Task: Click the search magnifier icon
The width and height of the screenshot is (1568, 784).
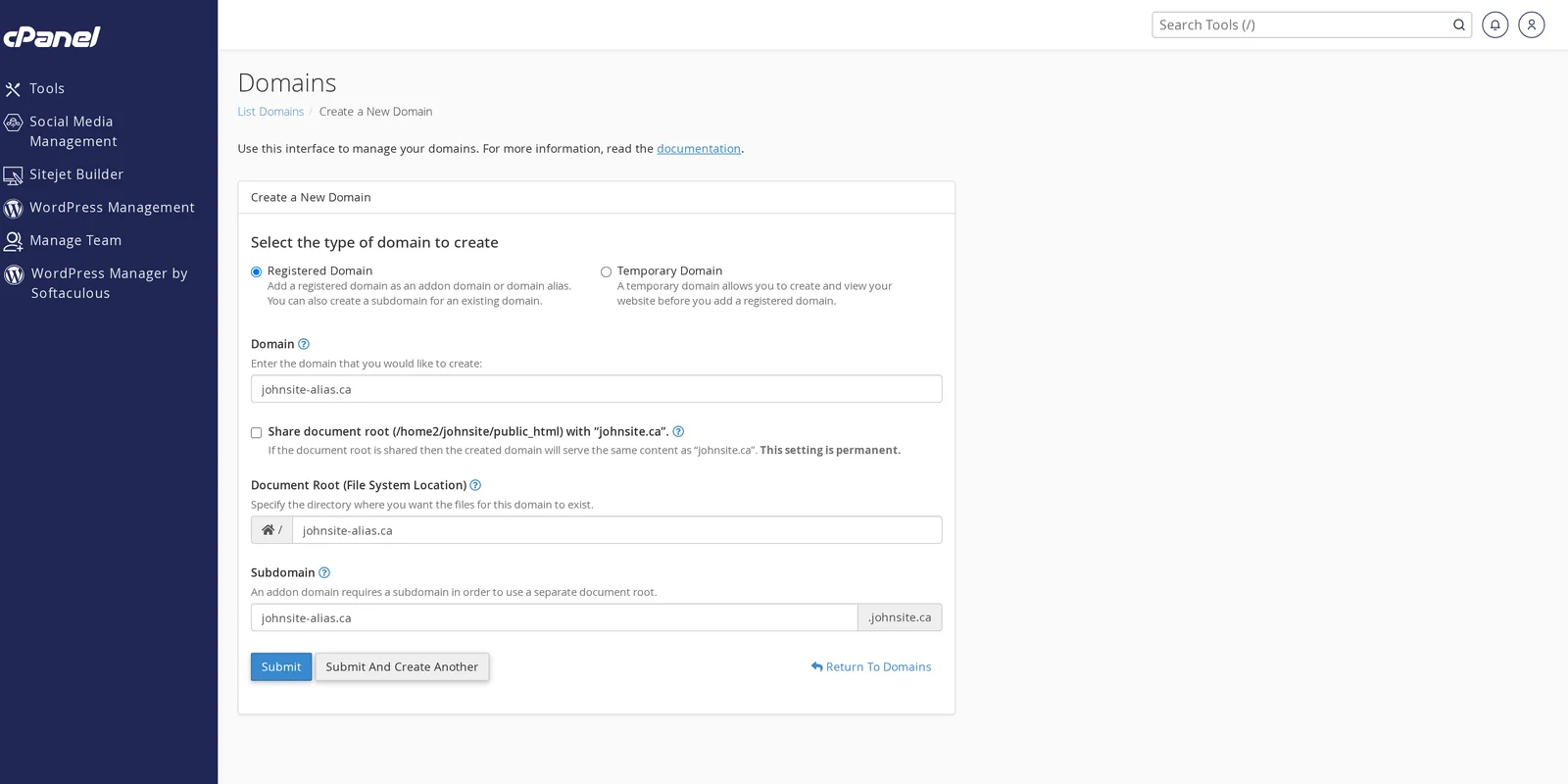Action: pos(1459,25)
